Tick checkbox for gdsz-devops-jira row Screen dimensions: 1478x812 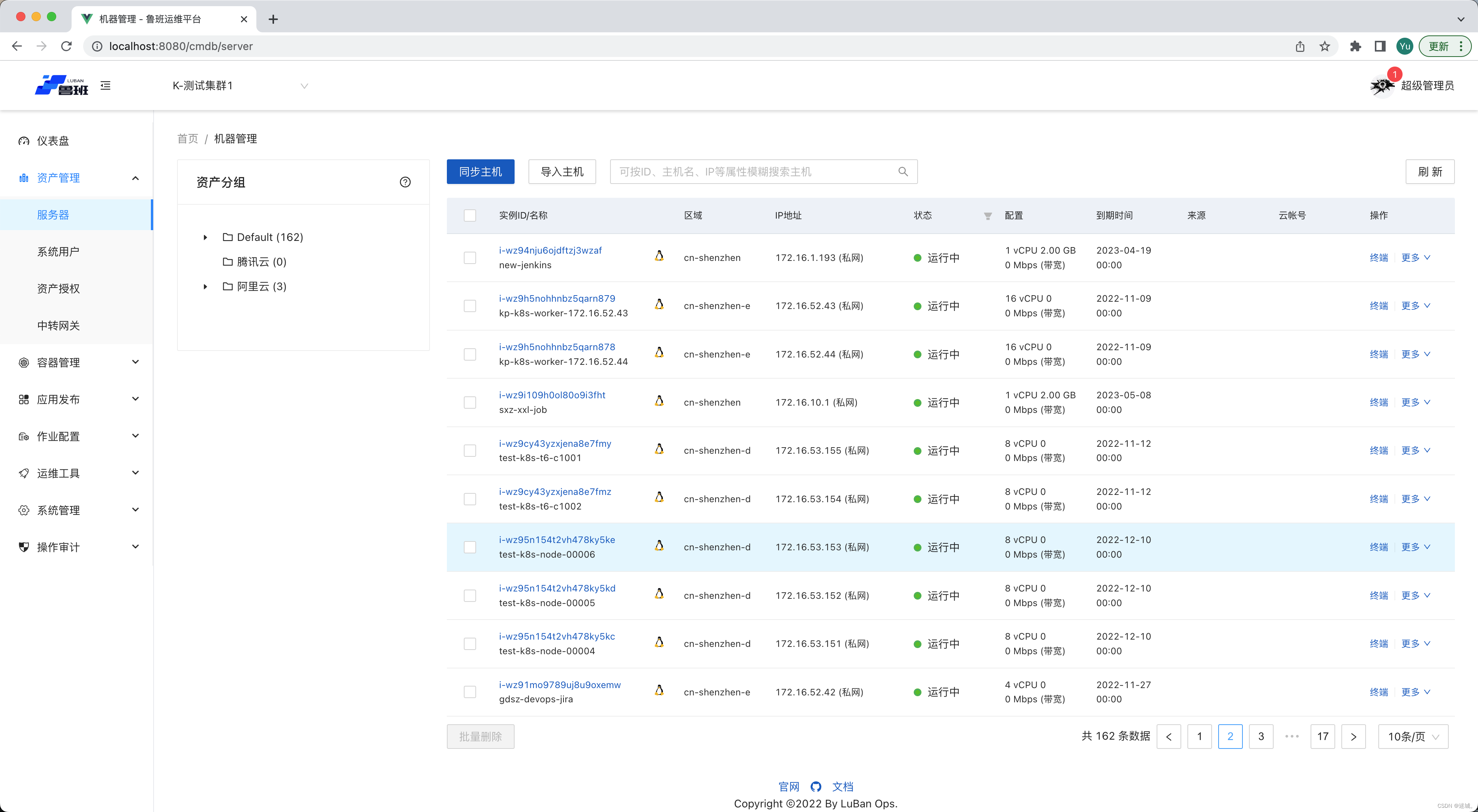(x=470, y=692)
